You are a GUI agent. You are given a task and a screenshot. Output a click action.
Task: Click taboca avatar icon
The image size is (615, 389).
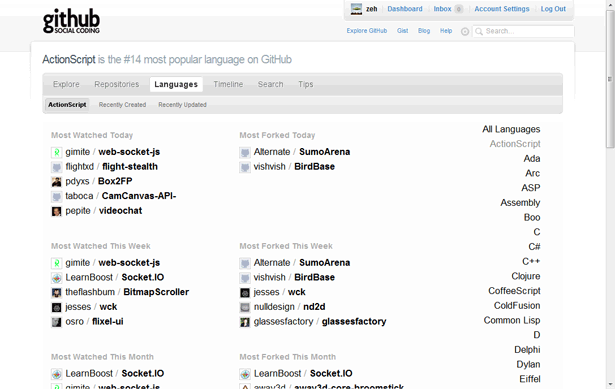point(56,196)
